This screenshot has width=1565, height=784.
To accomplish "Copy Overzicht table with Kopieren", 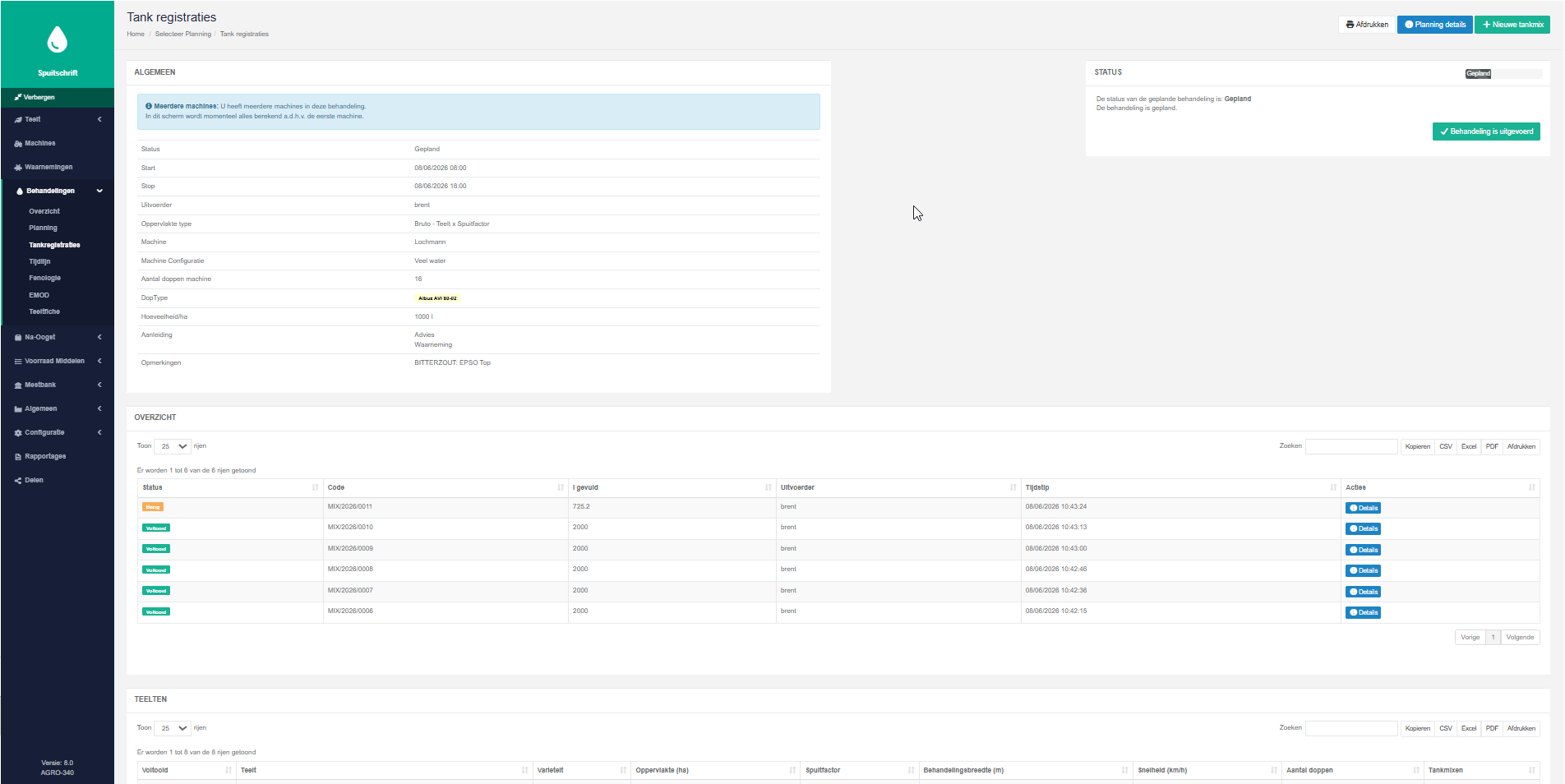I will (1418, 447).
